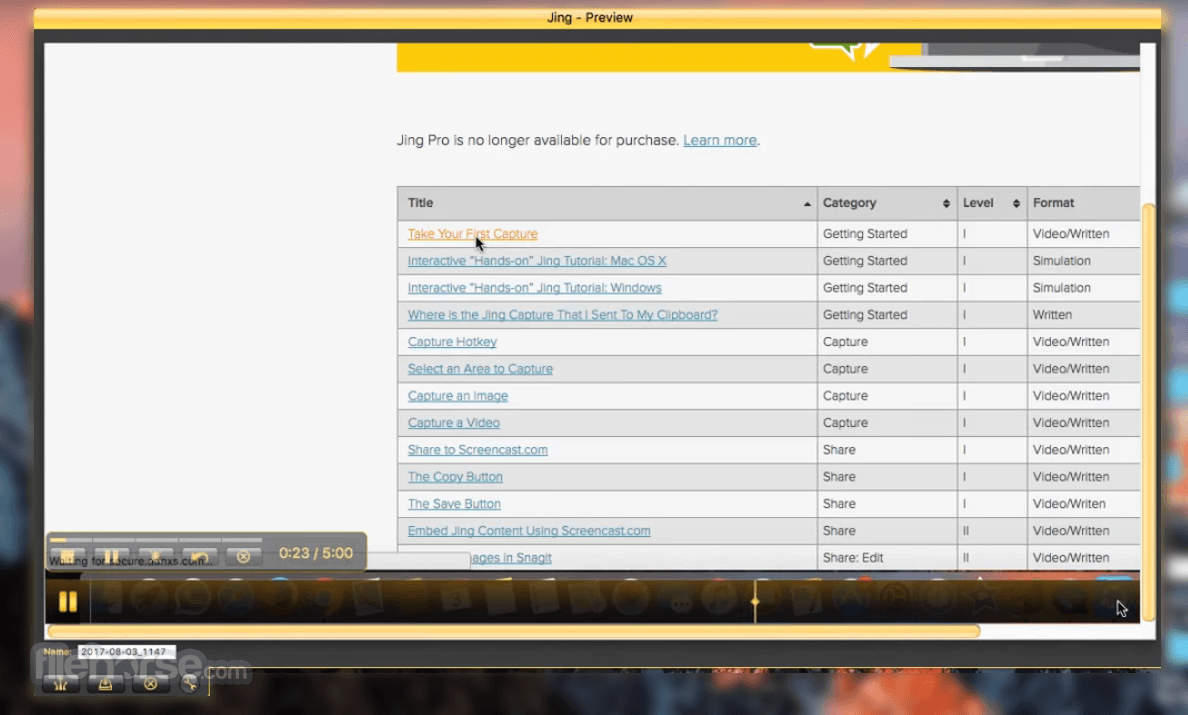This screenshot has height=715, width=1188.
Task: Sort table by the Title column arrow
Action: (807, 204)
